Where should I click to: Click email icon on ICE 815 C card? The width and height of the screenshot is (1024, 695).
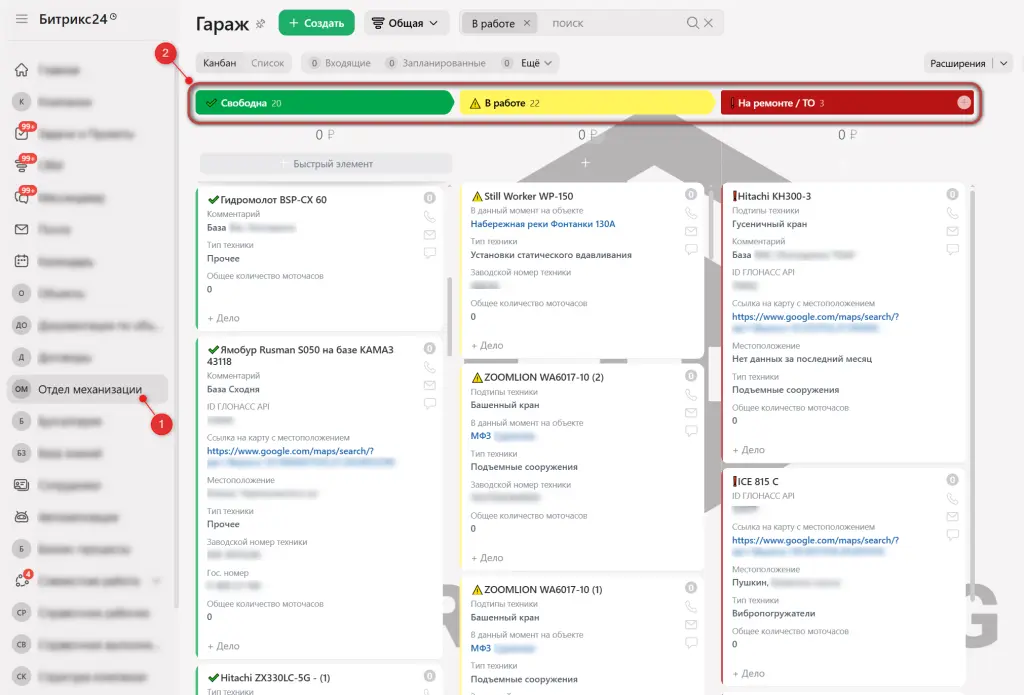coord(953,517)
